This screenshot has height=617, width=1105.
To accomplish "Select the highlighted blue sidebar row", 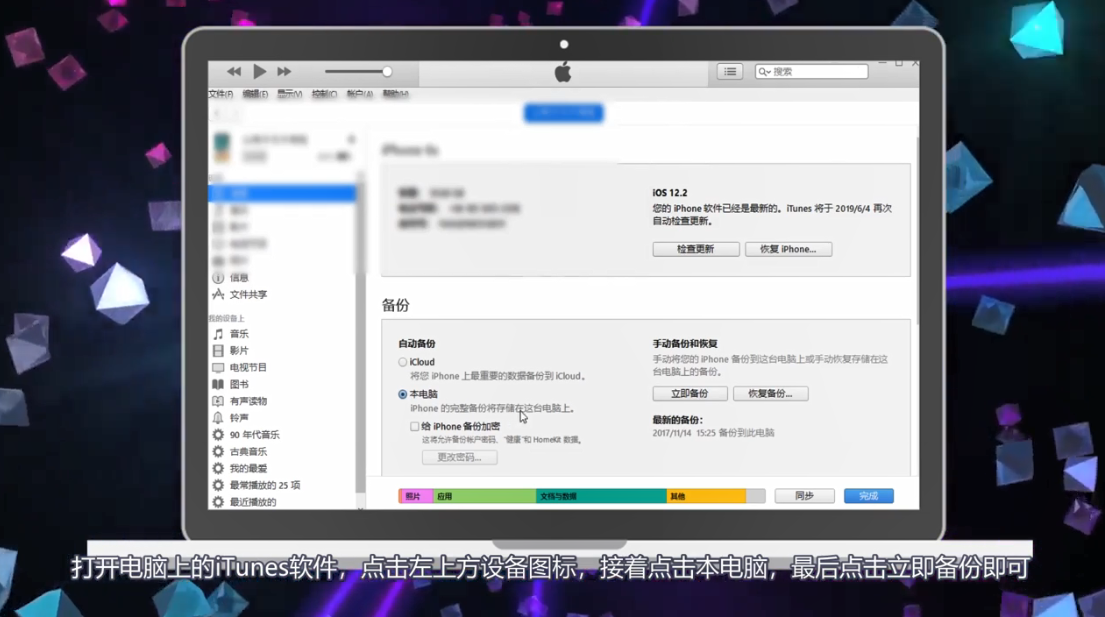I will point(282,193).
